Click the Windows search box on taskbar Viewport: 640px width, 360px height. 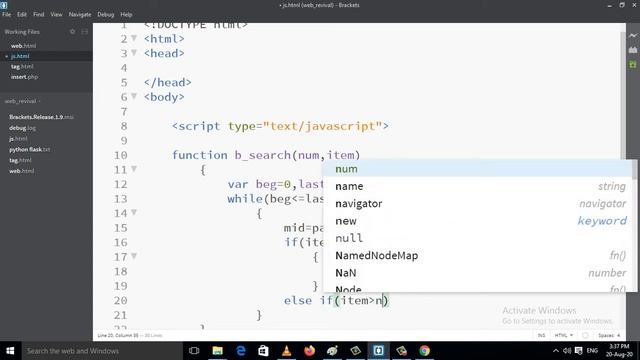102,351
